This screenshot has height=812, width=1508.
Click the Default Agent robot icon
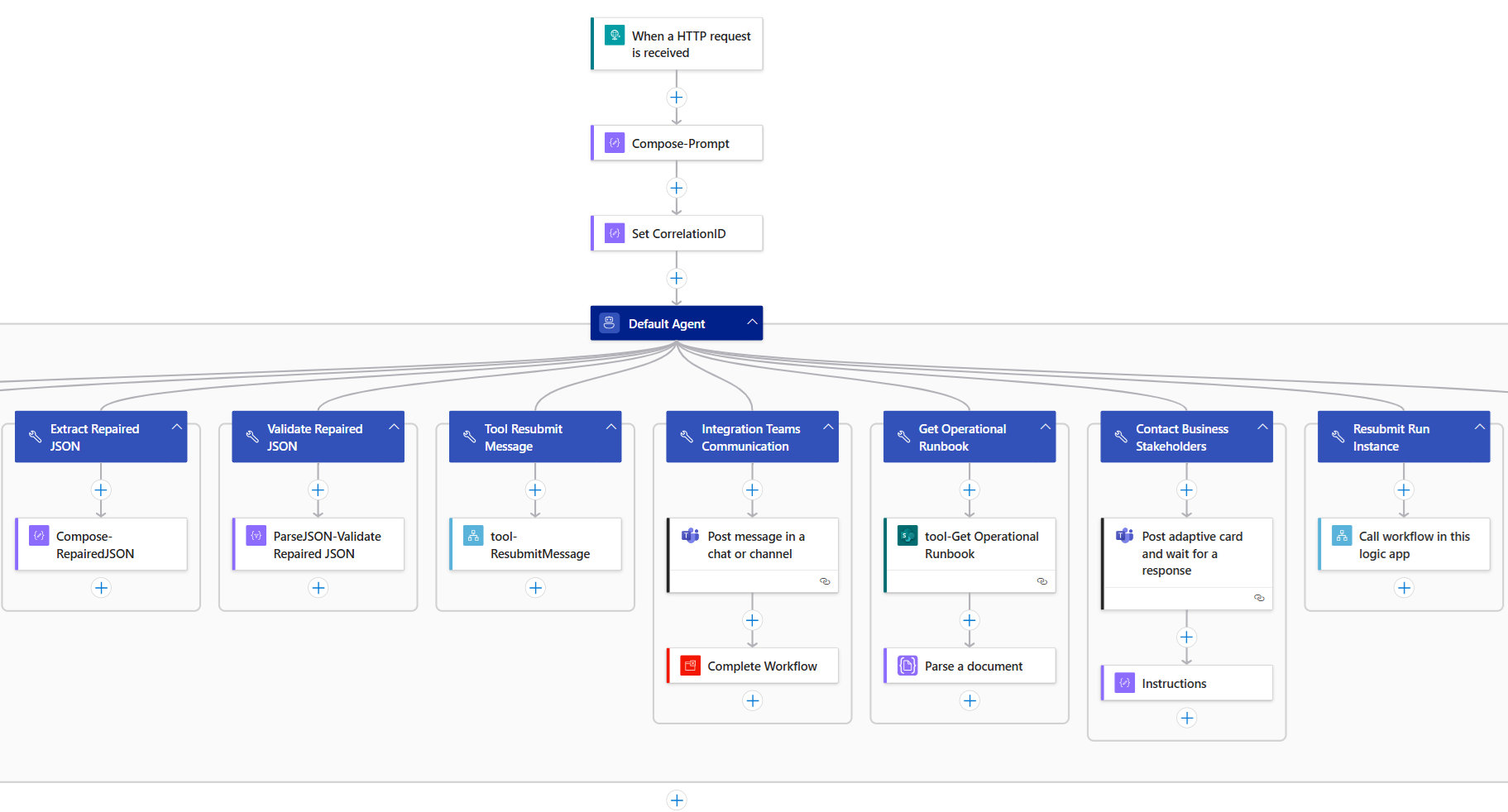click(x=609, y=322)
